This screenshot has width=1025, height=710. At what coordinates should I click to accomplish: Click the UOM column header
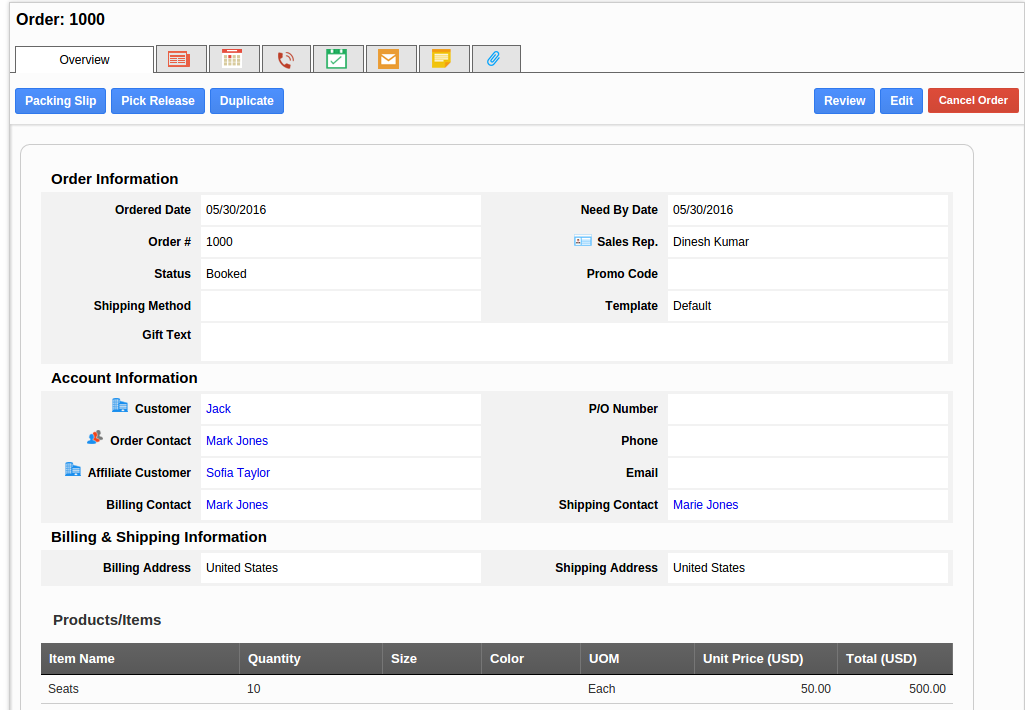(637, 659)
